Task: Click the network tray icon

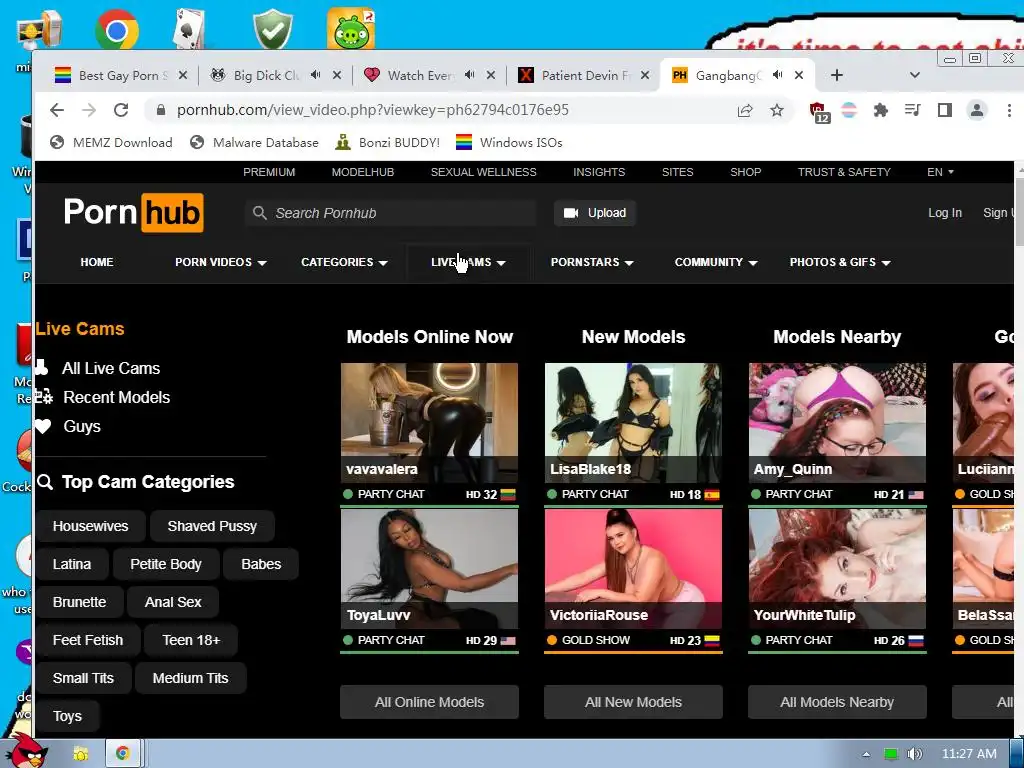Action: pyautogui.click(x=890, y=754)
